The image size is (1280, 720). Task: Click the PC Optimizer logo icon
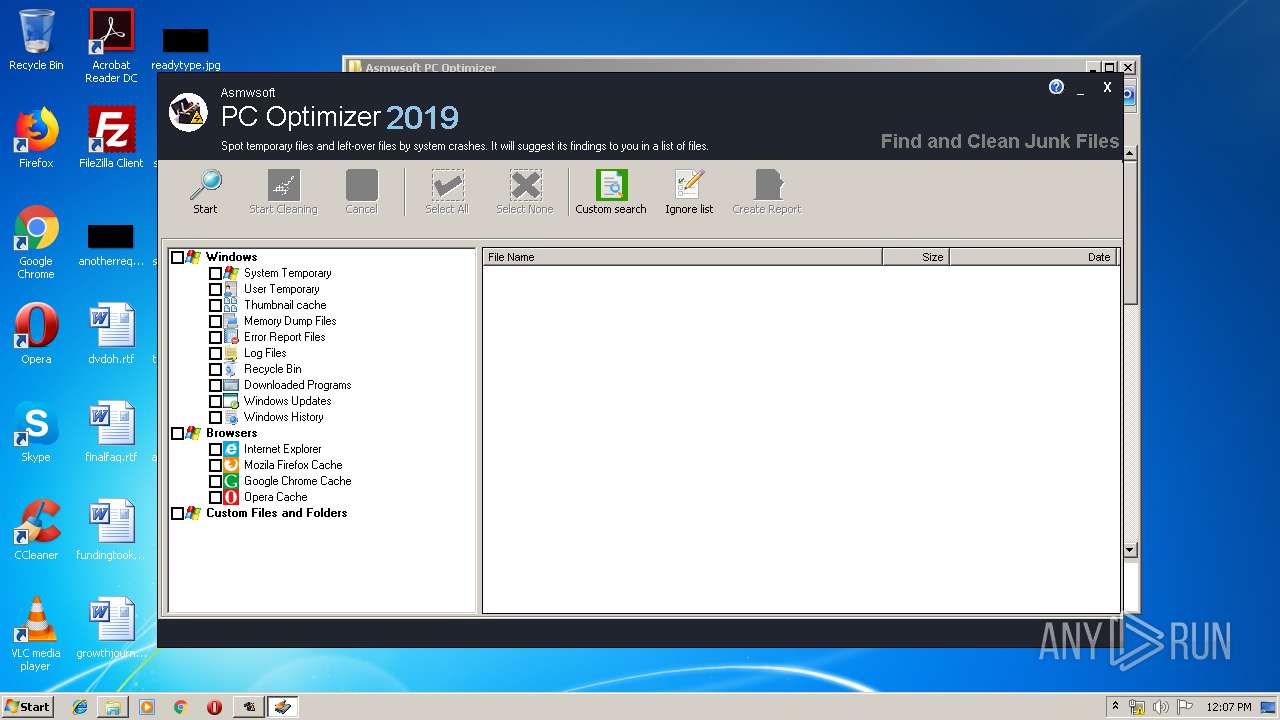point(188,112)
